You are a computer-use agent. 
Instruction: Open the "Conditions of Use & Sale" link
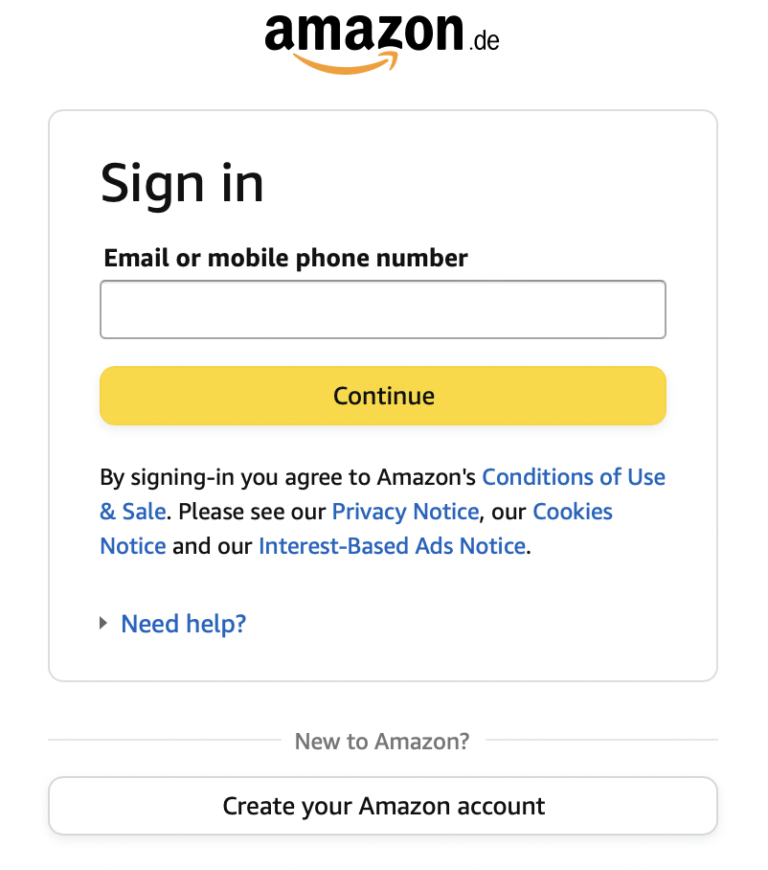tap(573, 477)
